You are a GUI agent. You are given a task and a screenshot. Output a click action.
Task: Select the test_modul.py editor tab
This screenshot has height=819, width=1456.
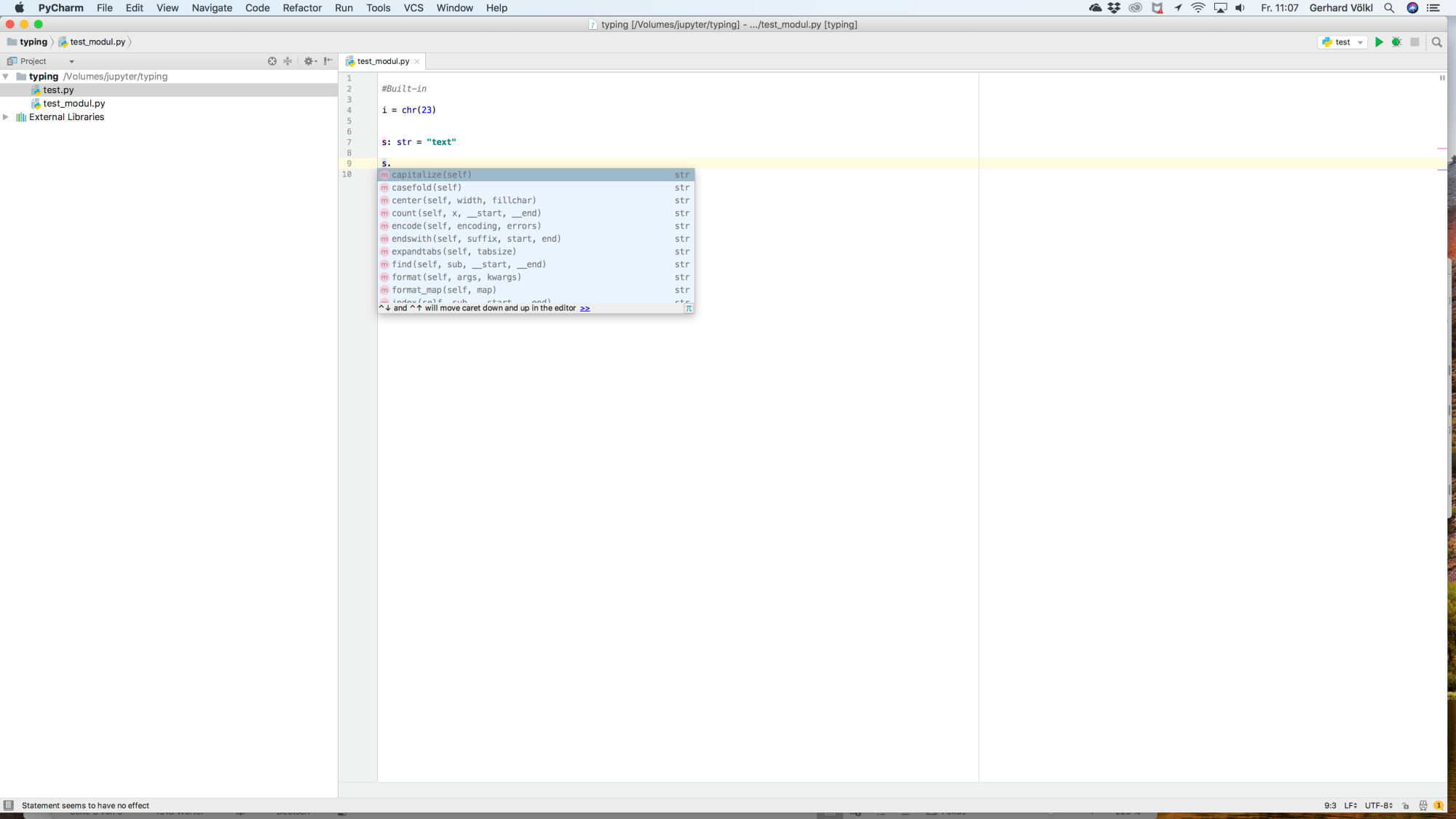pos(383,61)
